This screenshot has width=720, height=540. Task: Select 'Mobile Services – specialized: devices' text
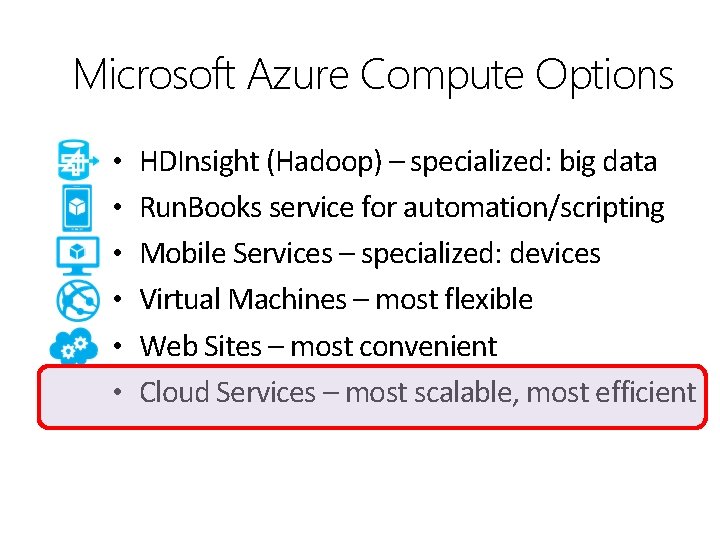click(x=370, y=254)
